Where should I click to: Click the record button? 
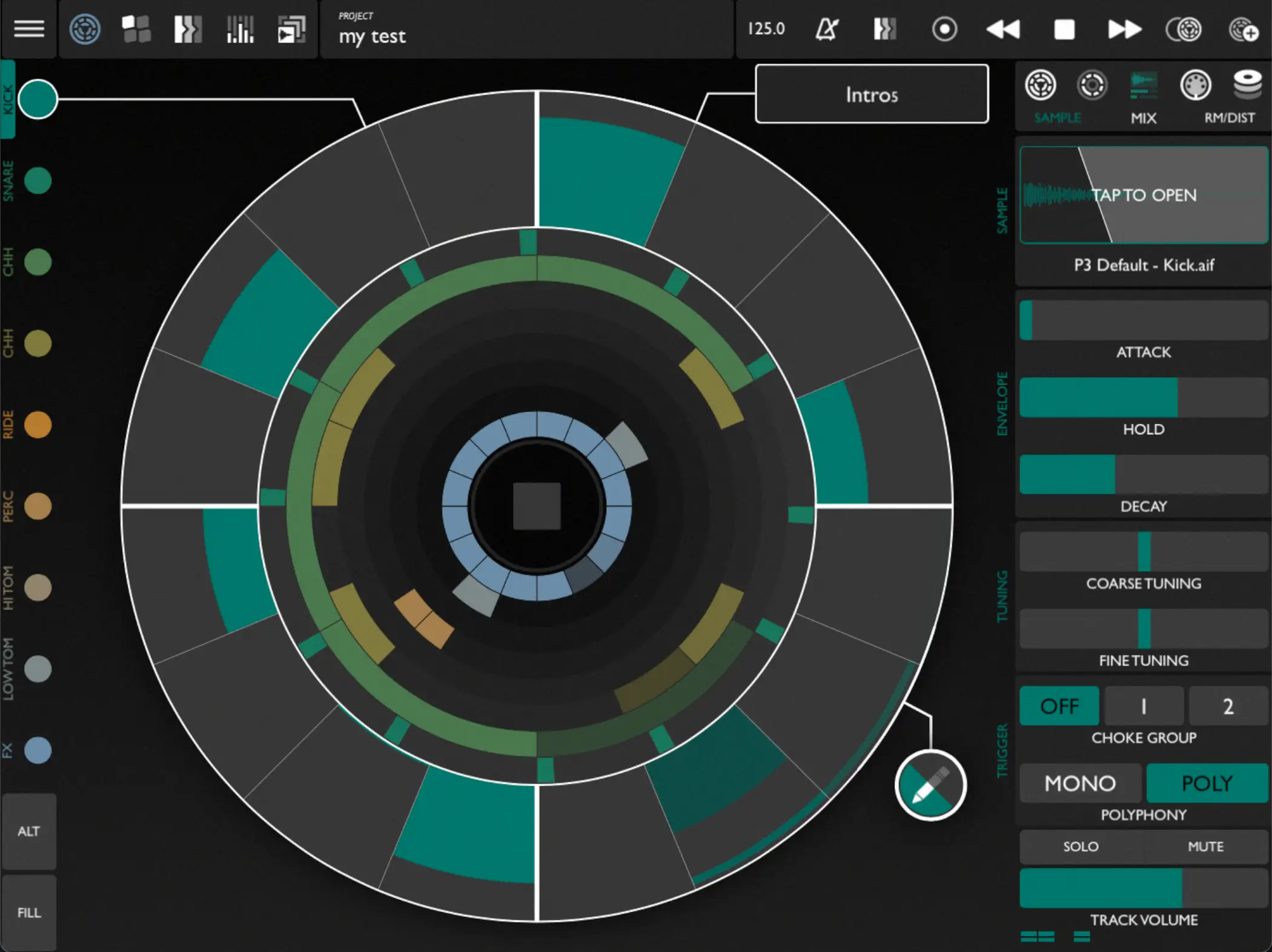(x=944, y=28)
